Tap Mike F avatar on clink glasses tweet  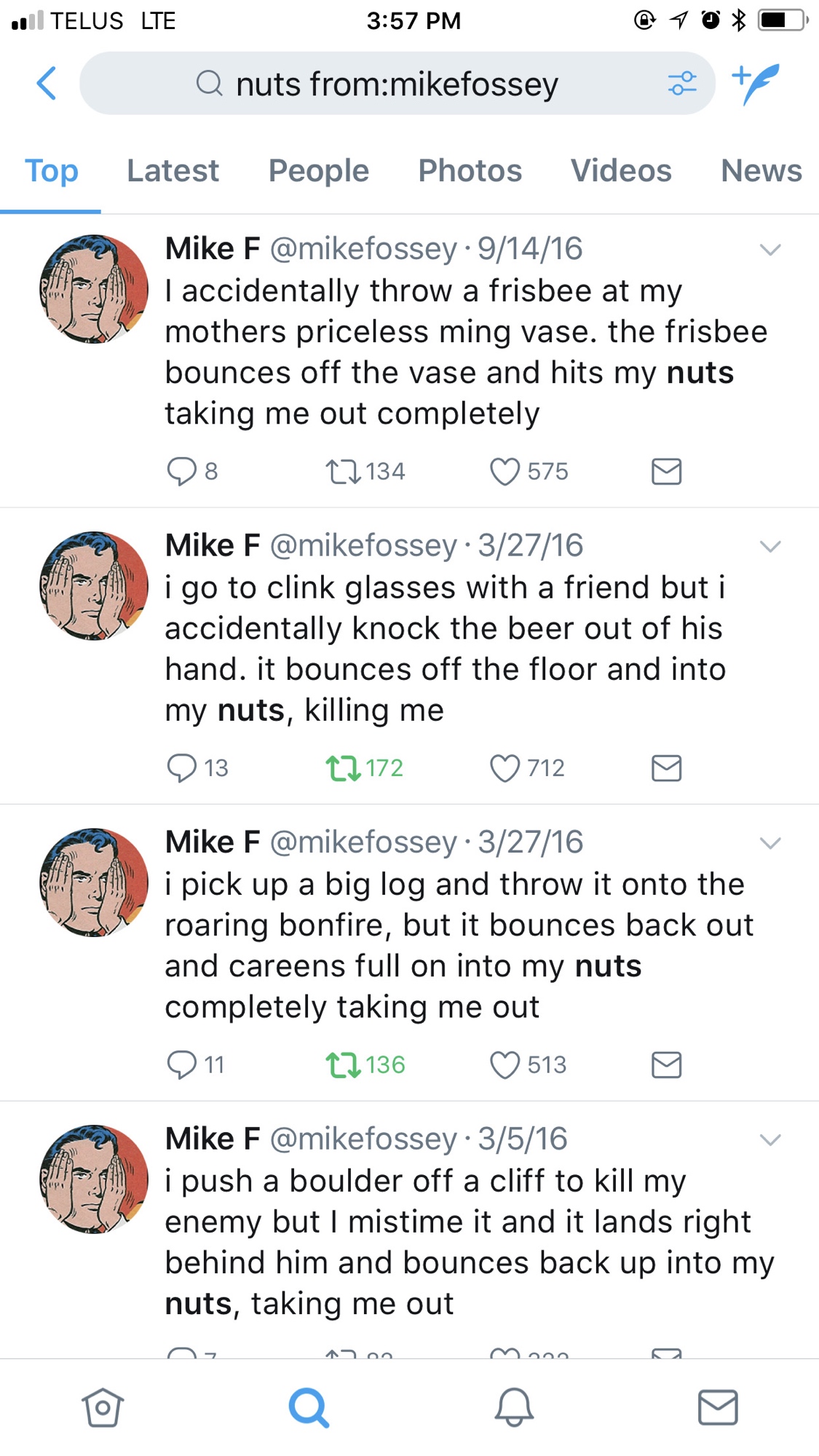(x=94, y=586)
